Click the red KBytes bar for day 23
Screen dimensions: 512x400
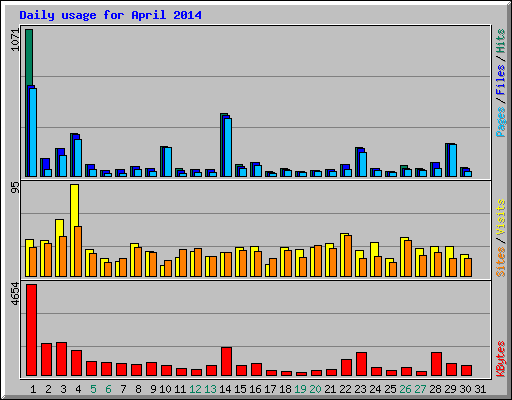[x=361, y=364]
